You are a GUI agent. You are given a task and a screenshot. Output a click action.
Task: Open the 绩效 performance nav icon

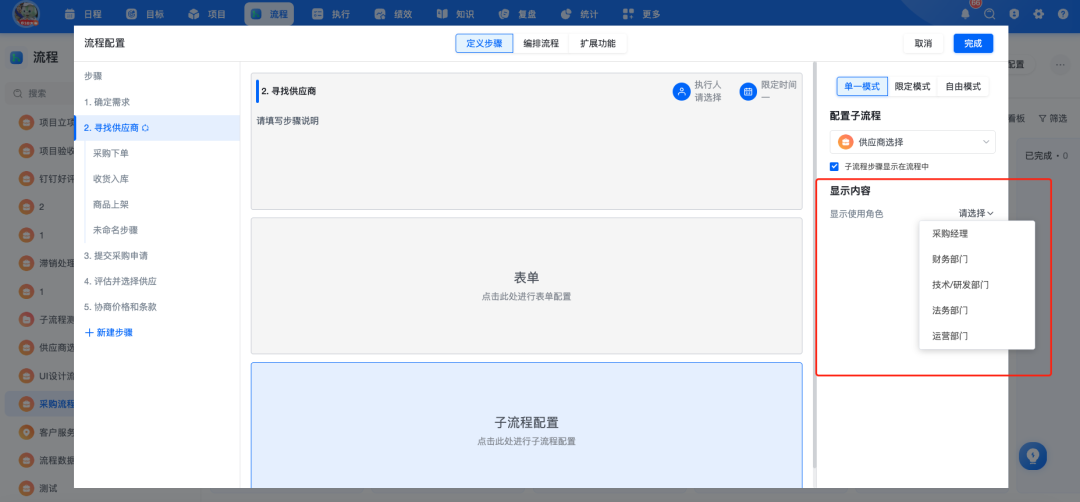point(380,14)
